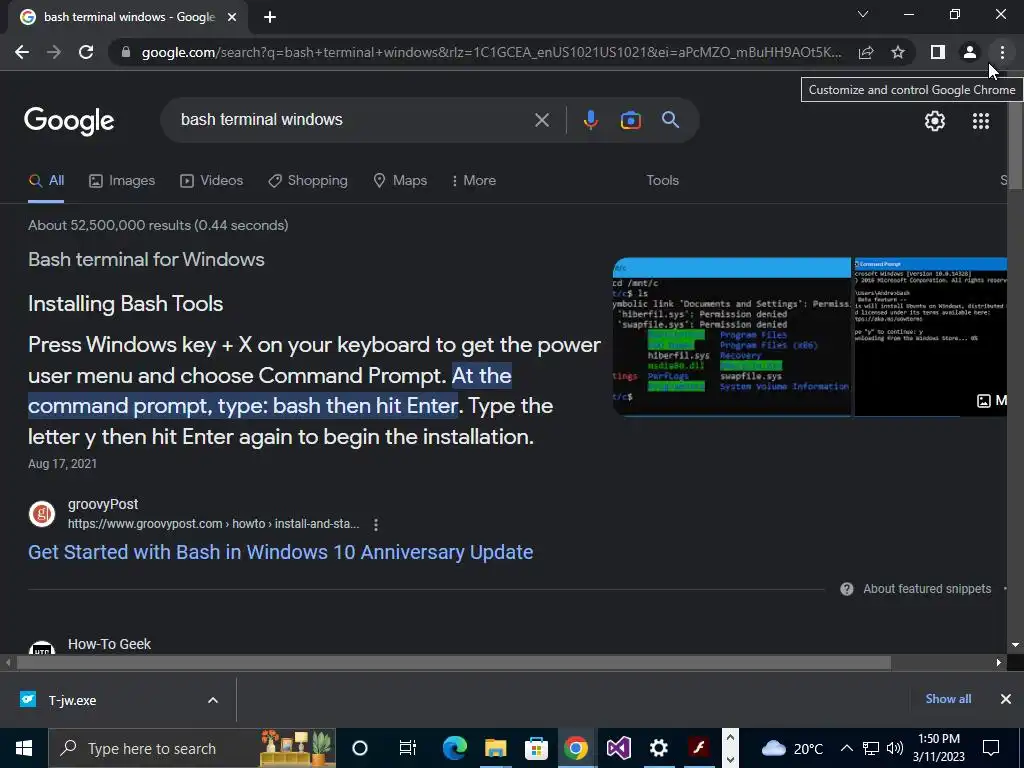
Task: Click 'About 52,500,000 results' text
Action: (x=158, y=225)
